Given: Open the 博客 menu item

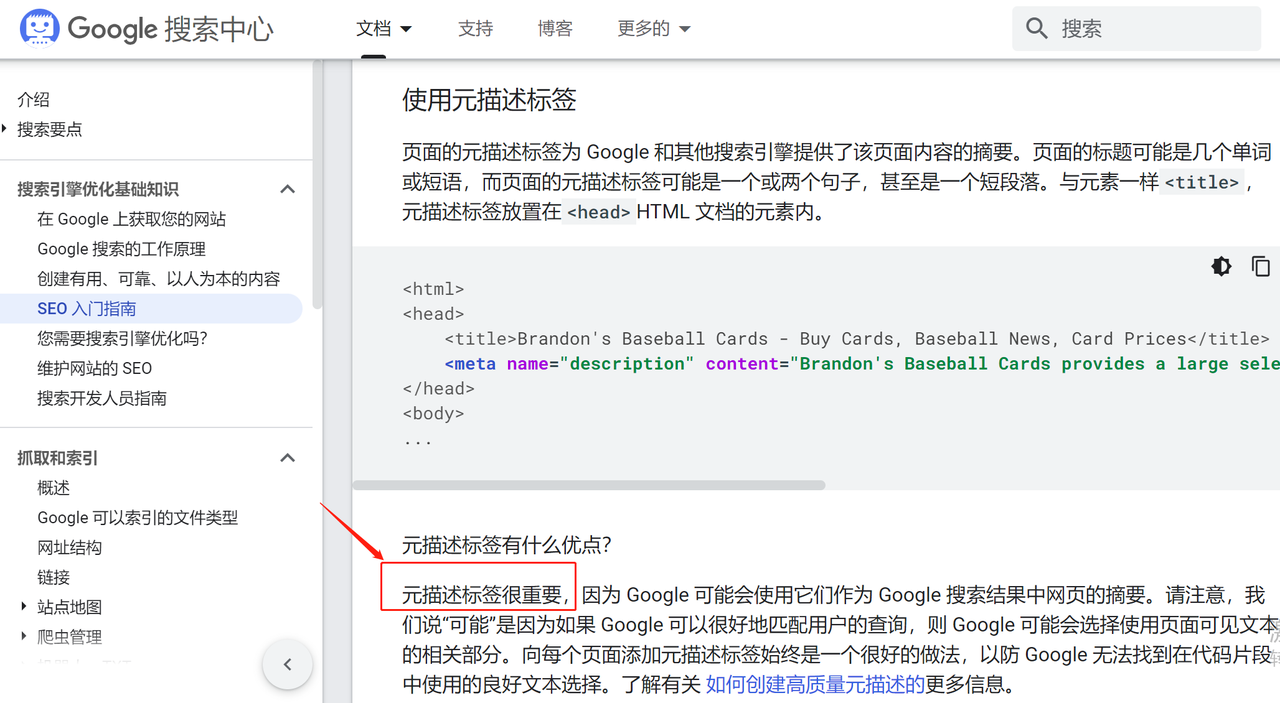Looking at the screenshot, I should click(555, 28).
